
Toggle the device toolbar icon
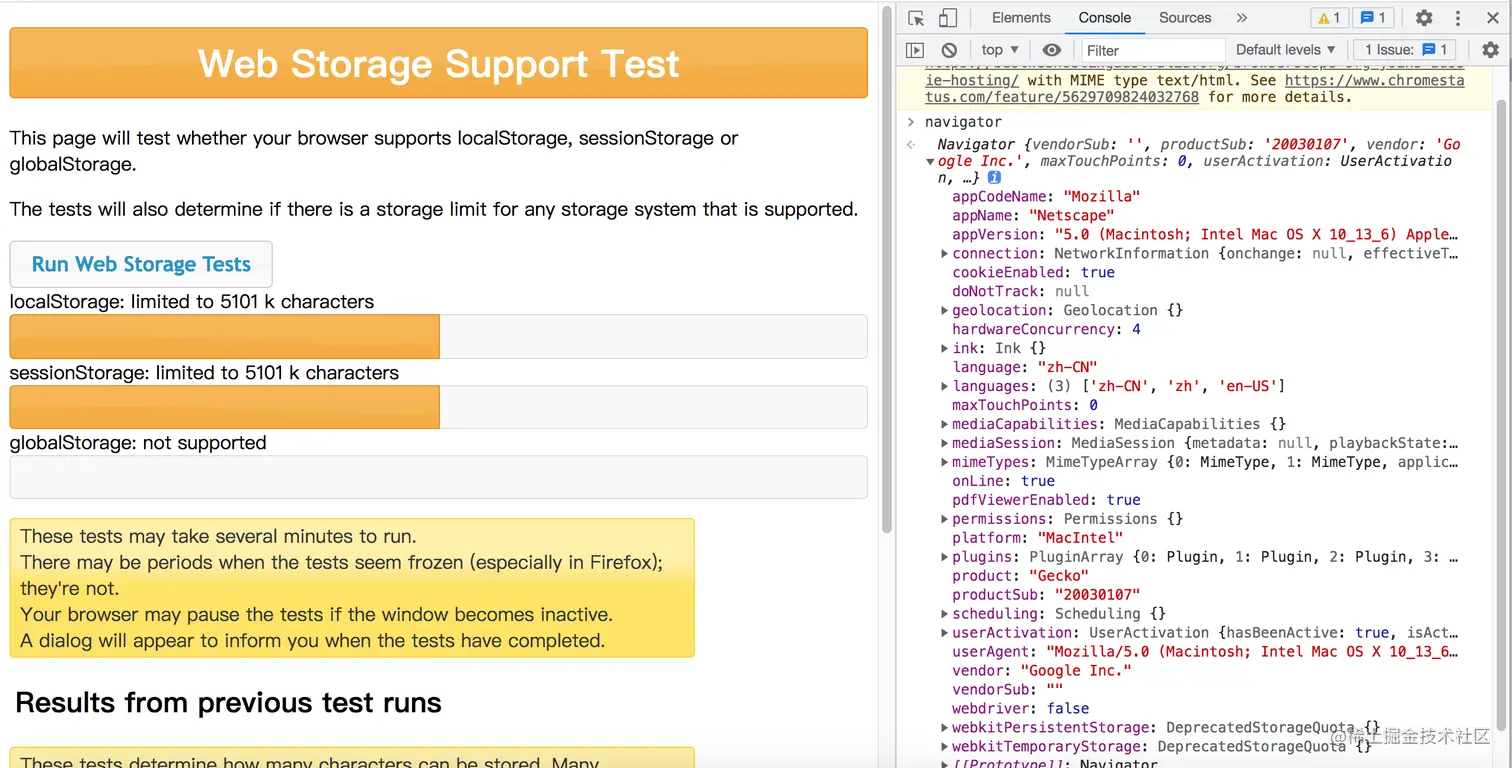pyautogui.click(x=947, y=18)
